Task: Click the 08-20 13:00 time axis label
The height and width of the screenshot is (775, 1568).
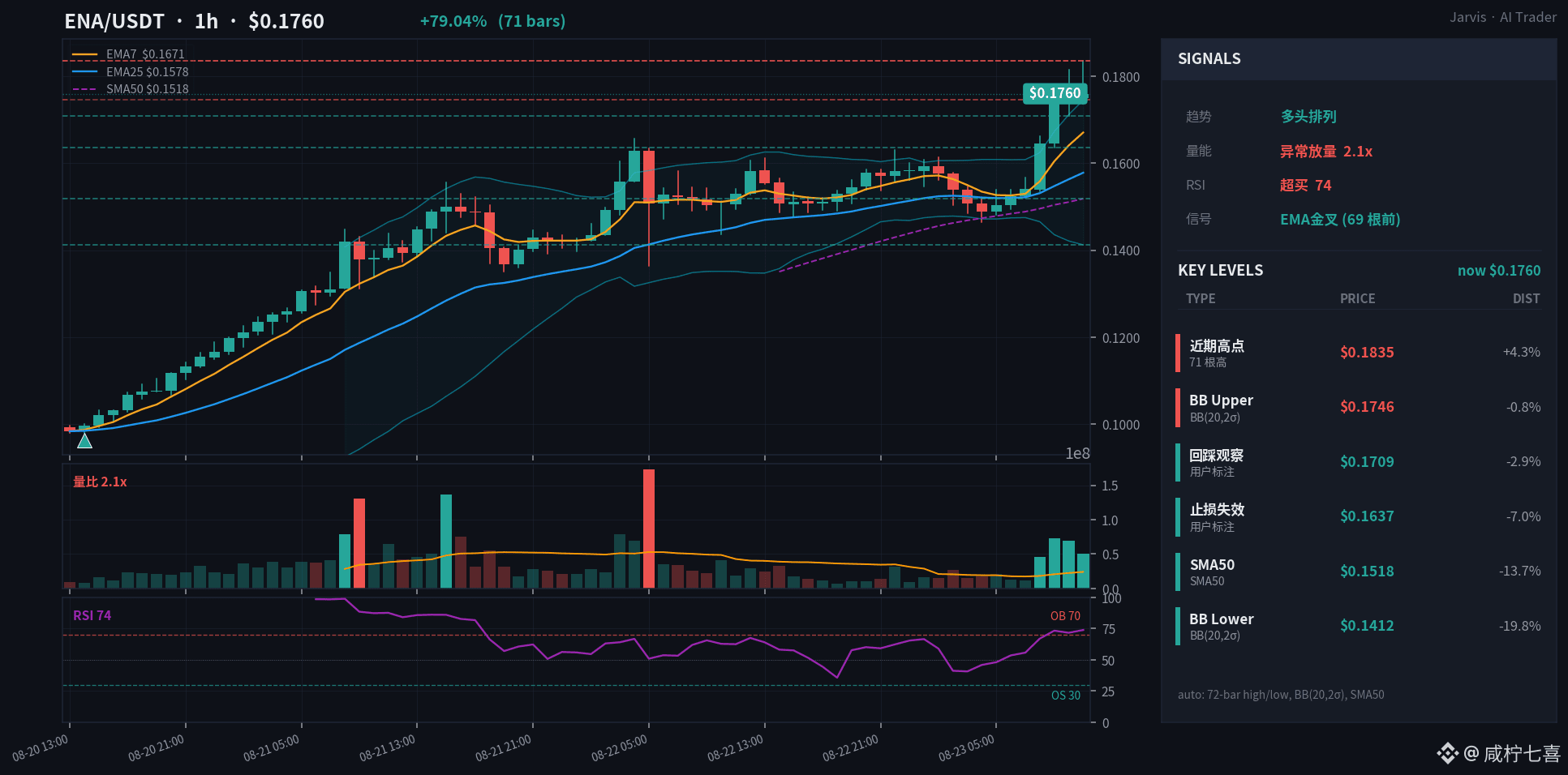Action: [41, 749]
